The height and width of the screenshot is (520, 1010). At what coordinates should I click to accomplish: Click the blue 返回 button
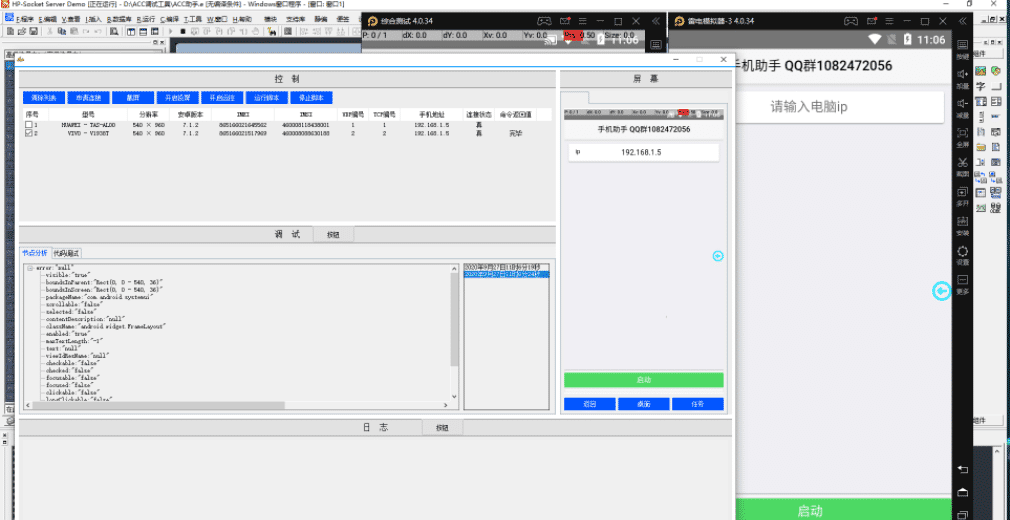pos(590,404)
